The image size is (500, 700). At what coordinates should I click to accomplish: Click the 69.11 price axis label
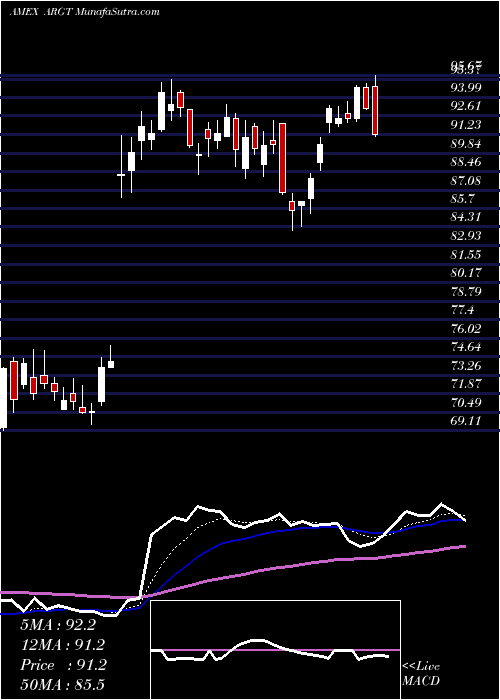pos(466,421)
